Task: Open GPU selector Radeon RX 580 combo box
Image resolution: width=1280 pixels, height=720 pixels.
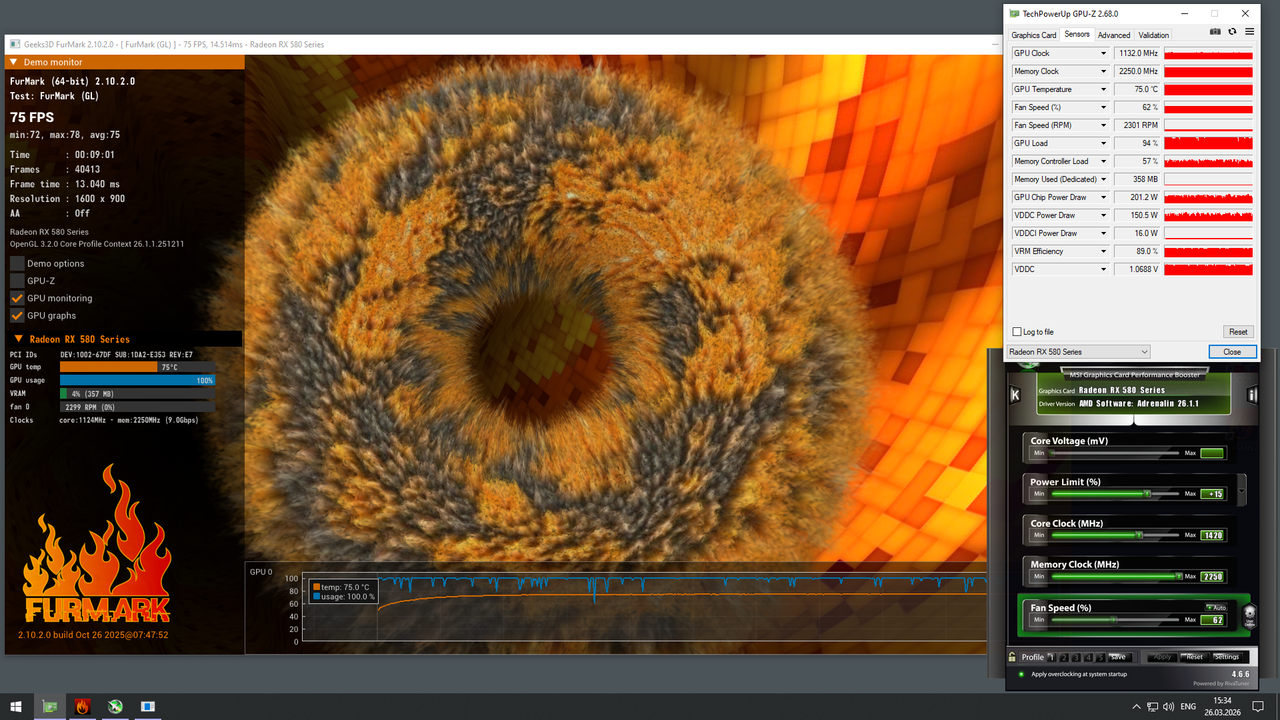Action: point(1078,352)
